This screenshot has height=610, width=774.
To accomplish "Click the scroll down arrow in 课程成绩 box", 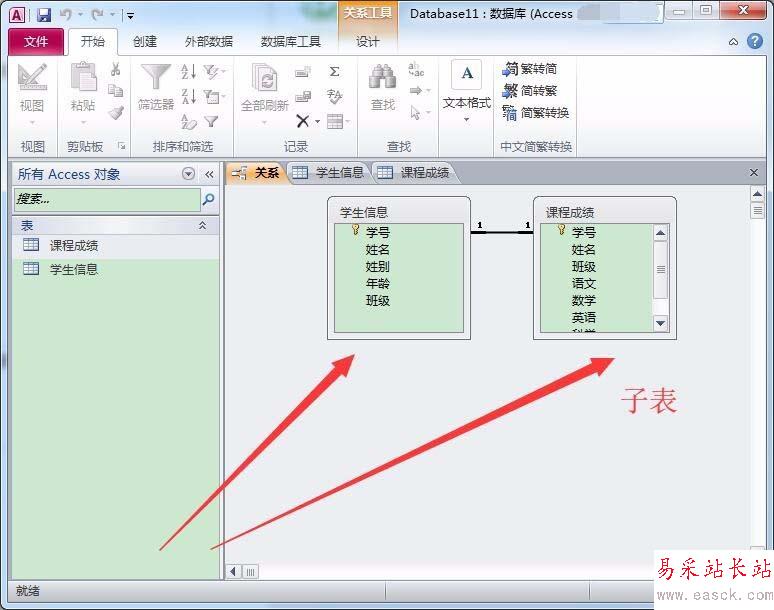I will point(660,324).
